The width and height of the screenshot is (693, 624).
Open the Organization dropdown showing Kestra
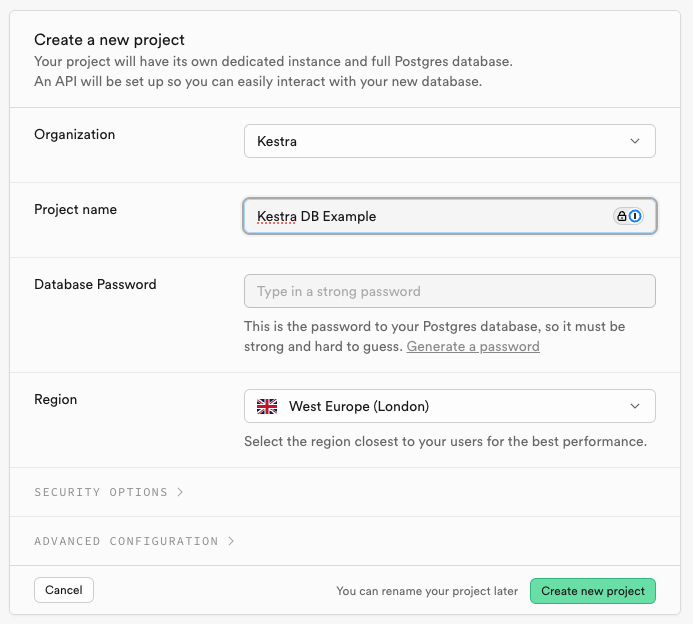coord(449,141)
